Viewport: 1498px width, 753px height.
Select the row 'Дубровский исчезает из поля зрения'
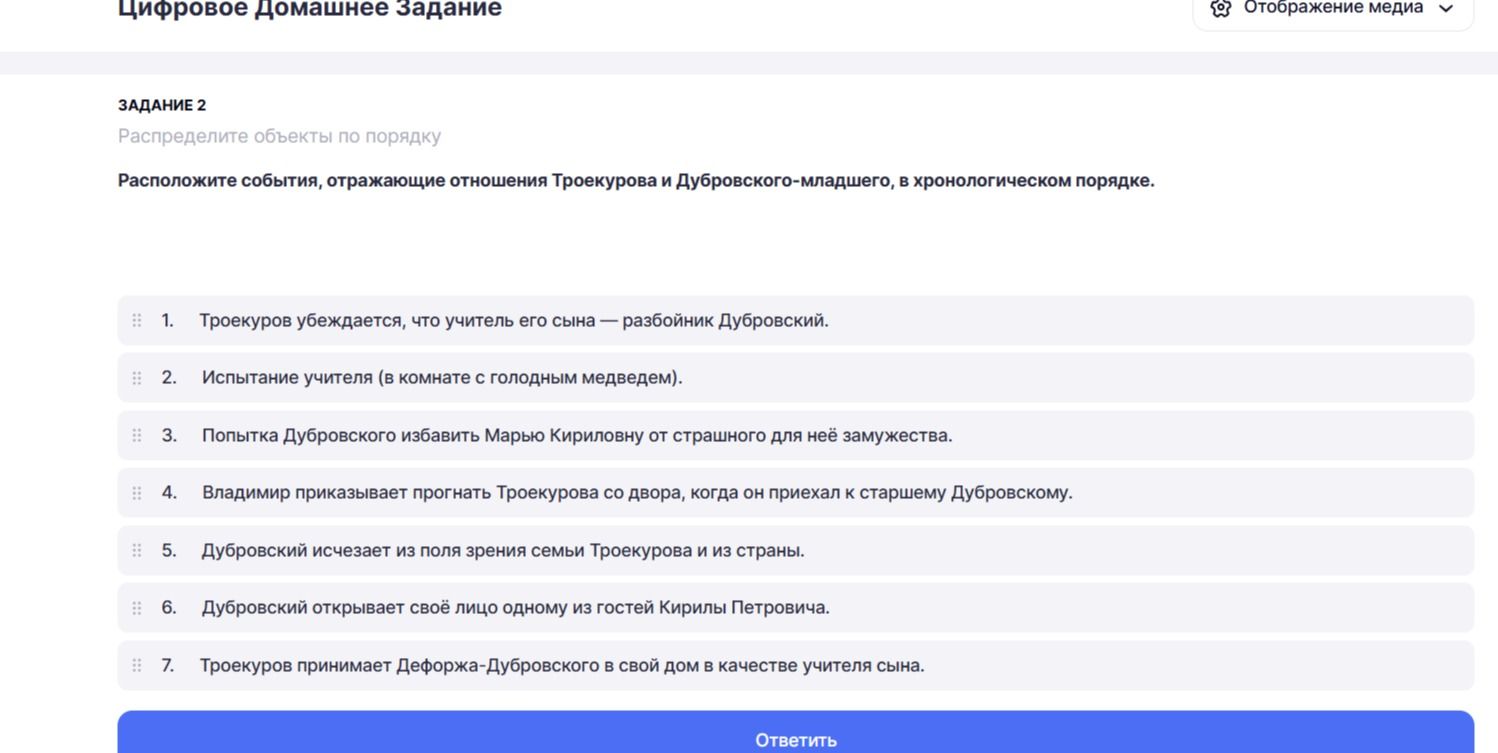(796, 551)
